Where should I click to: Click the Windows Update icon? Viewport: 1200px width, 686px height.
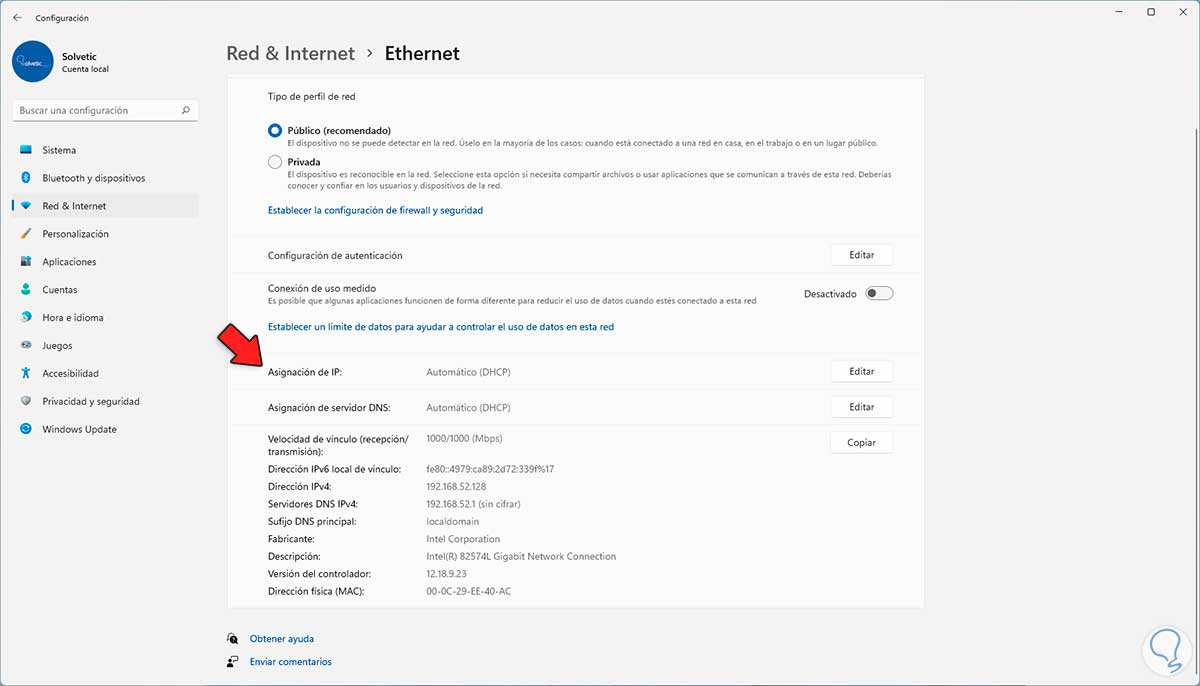[x=26, y=430]
